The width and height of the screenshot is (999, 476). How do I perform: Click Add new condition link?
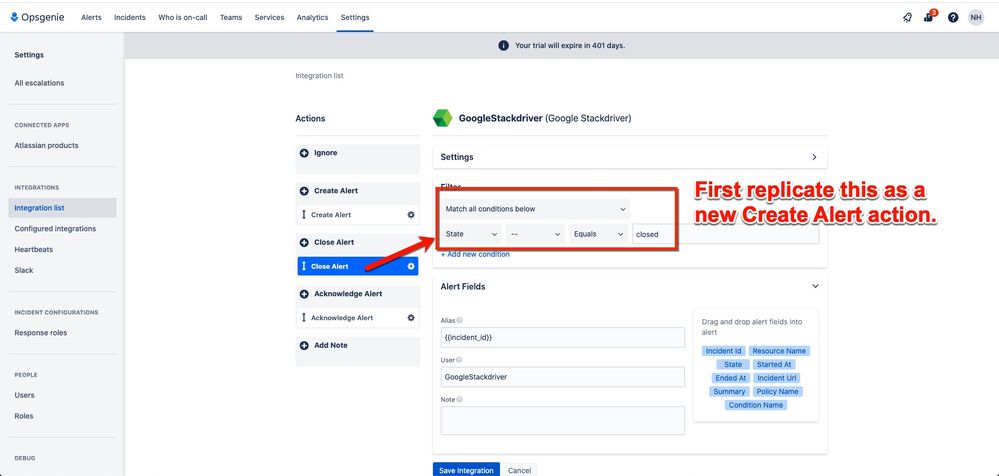(475, 254)
